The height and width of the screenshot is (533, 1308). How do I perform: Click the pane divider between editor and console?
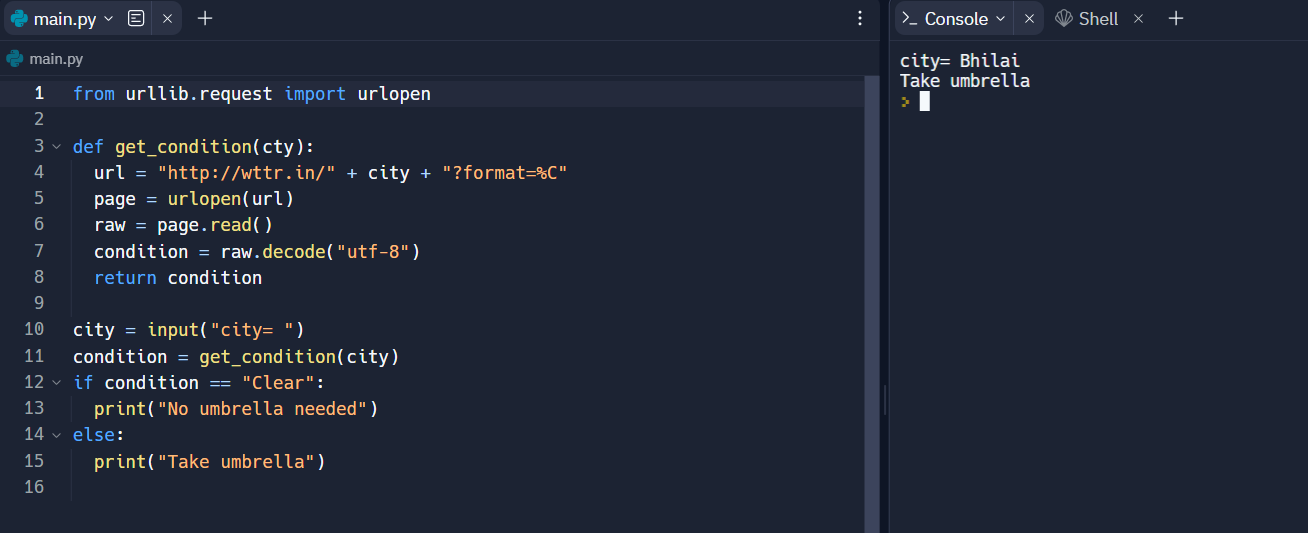coord(885,400)
